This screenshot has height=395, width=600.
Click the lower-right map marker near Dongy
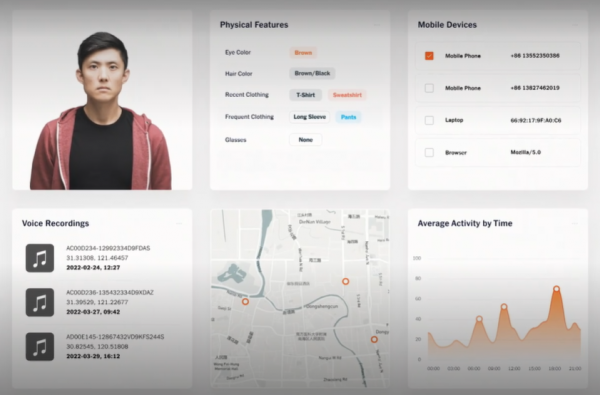point(374,339)
